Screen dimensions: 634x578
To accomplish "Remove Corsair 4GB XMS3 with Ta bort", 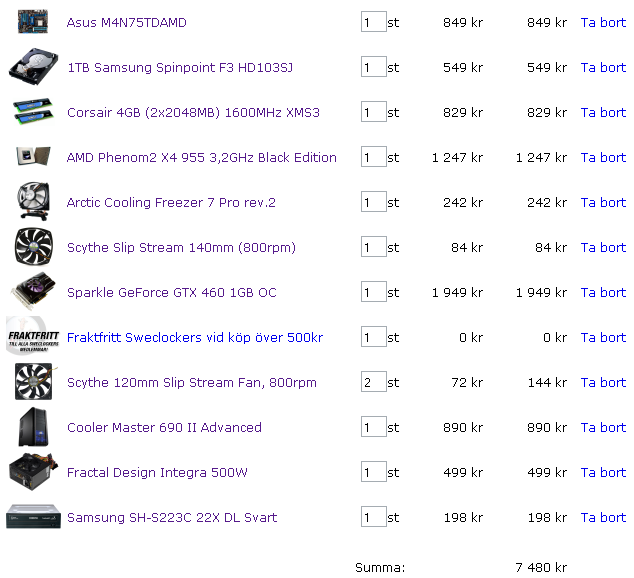I will point(603,112).
